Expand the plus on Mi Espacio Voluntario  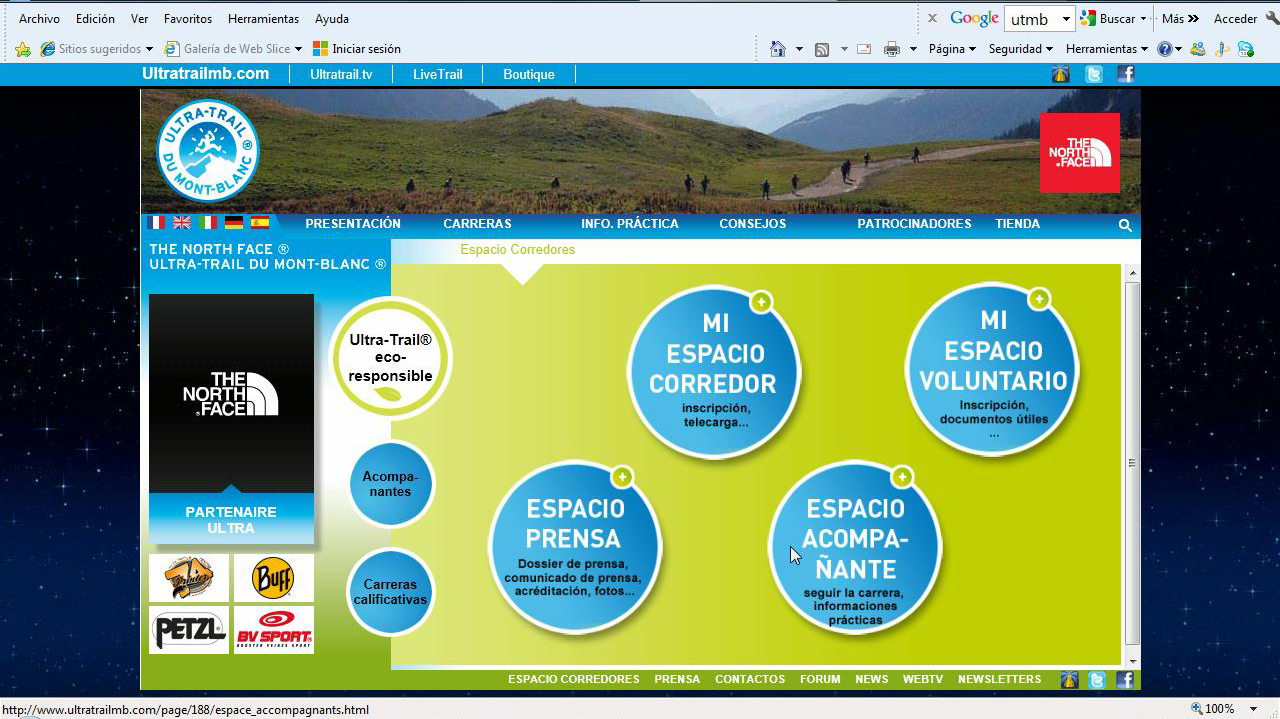click(1039, 299)
